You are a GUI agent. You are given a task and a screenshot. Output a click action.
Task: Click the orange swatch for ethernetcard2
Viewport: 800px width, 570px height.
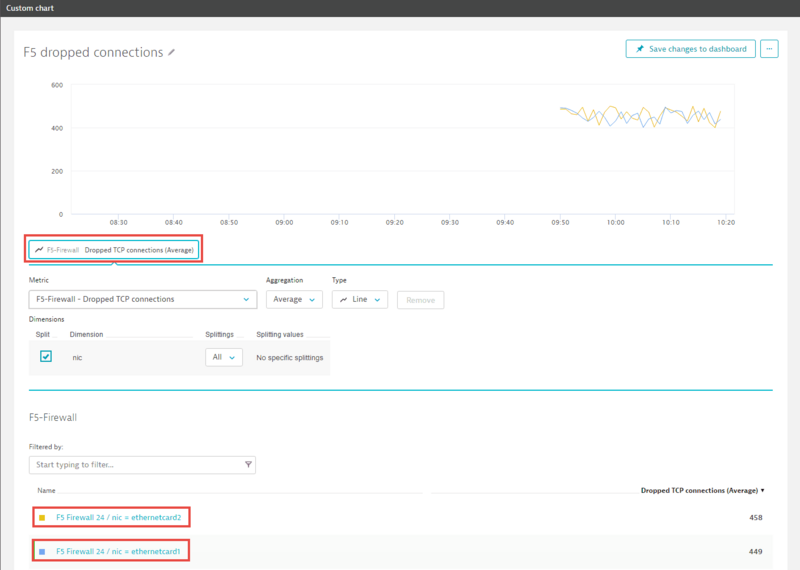[42, 518]
